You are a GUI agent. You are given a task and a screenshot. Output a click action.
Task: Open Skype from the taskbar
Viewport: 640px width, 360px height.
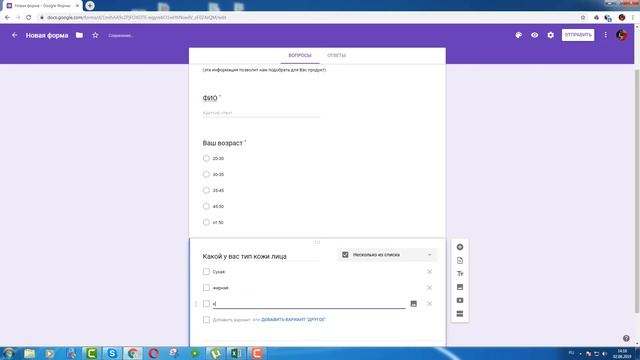tap(112, 353)
